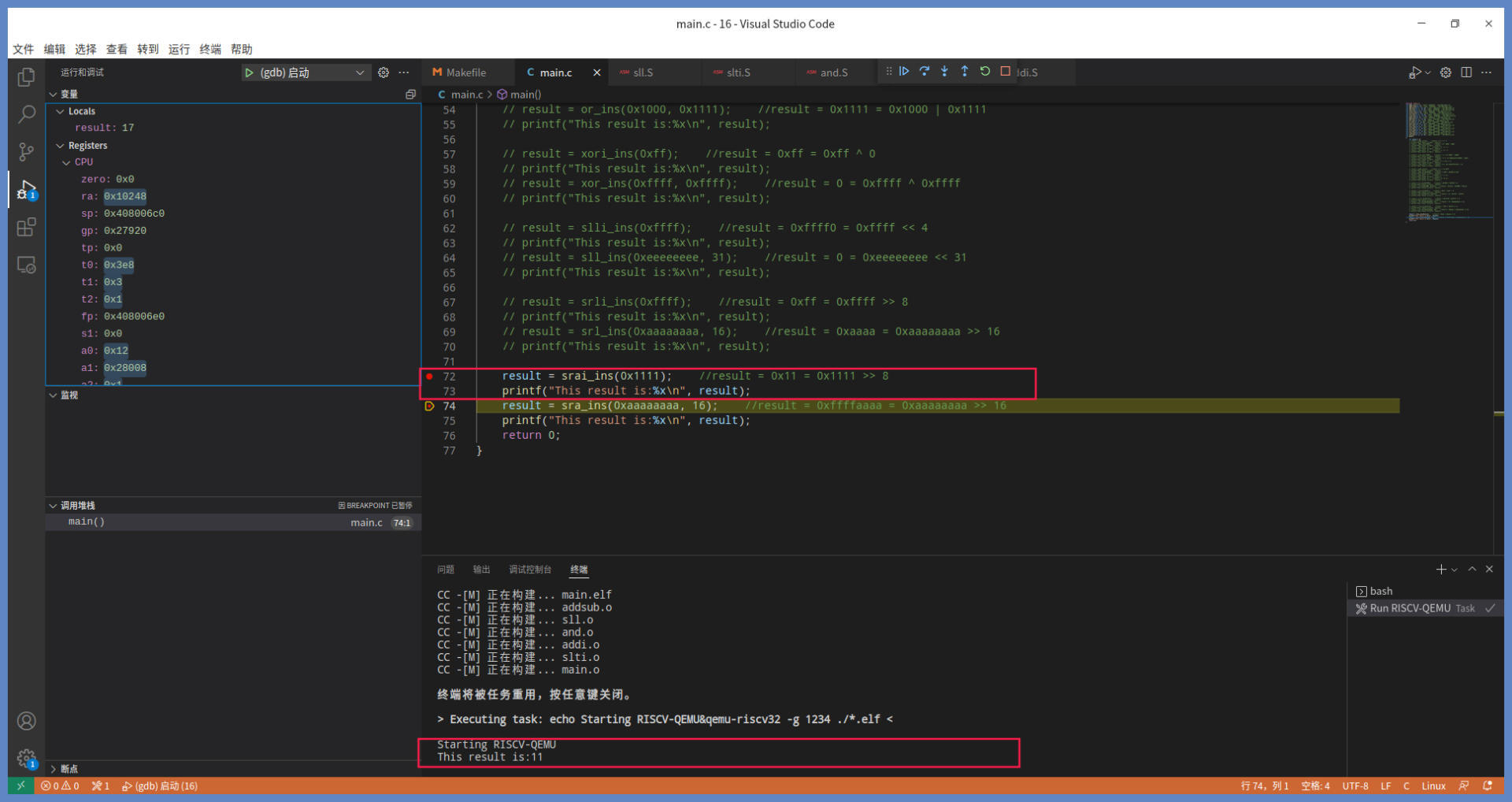Open the Source Control view
The height and width of the screenshot is (802, 1512).
pyautogui.click(x=26, y=151)
